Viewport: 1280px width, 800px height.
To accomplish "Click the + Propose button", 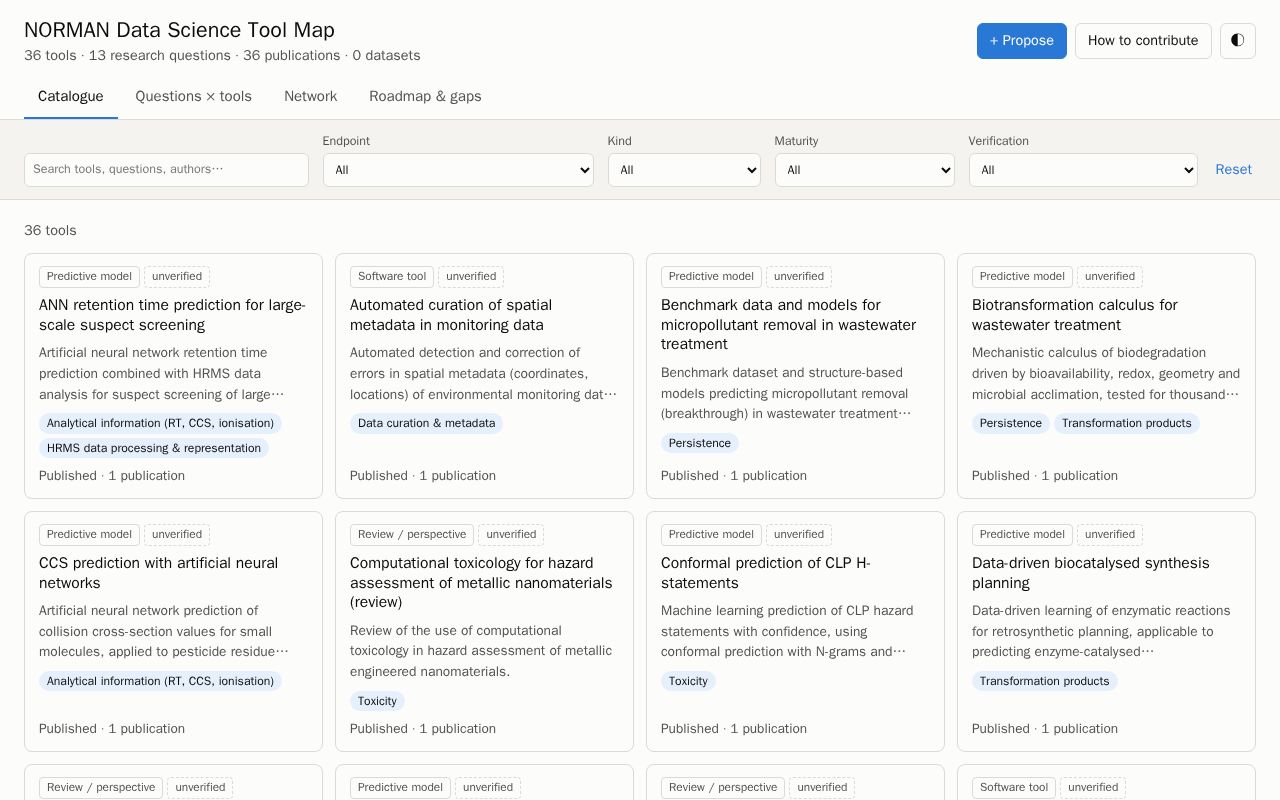I will click(1022, 41).
